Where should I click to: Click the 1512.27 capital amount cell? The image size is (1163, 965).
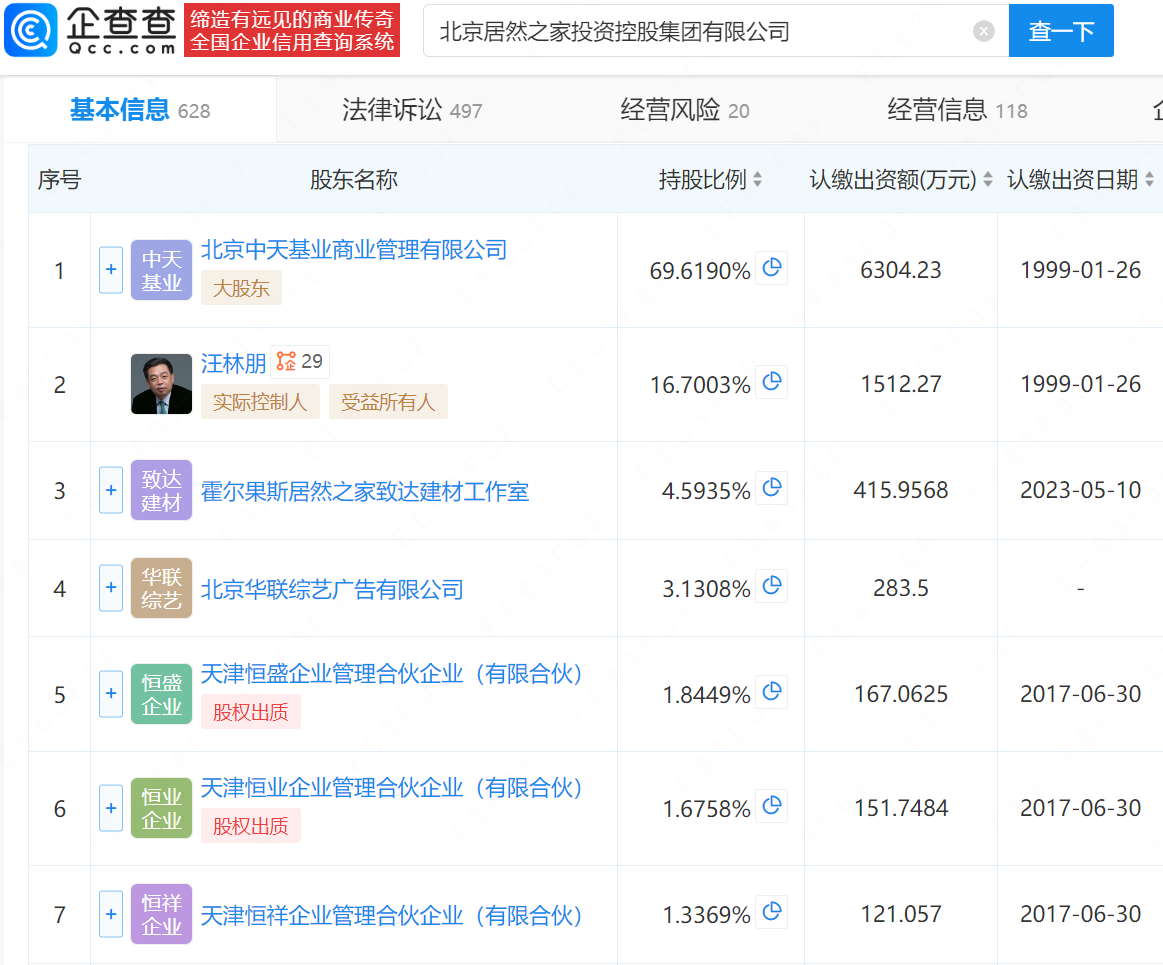(x=900, y=384)
